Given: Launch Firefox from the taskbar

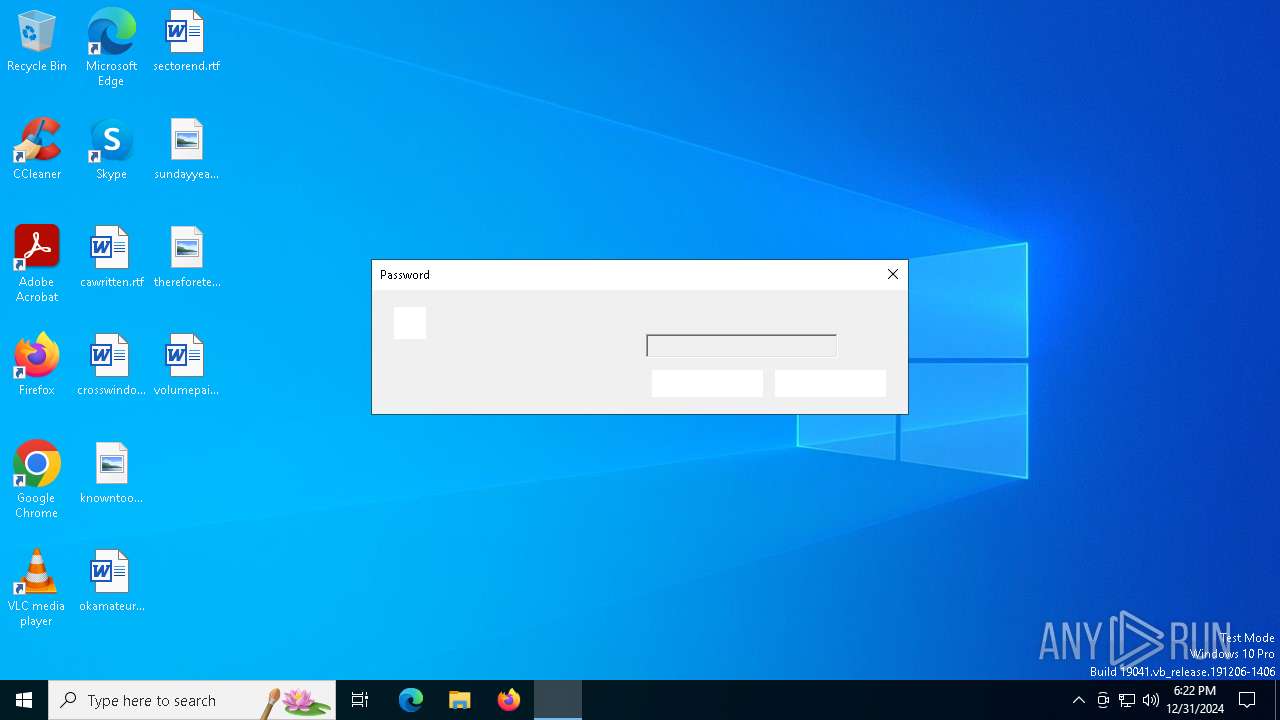Looking at the screenshot, I should (x=509, y=700).
